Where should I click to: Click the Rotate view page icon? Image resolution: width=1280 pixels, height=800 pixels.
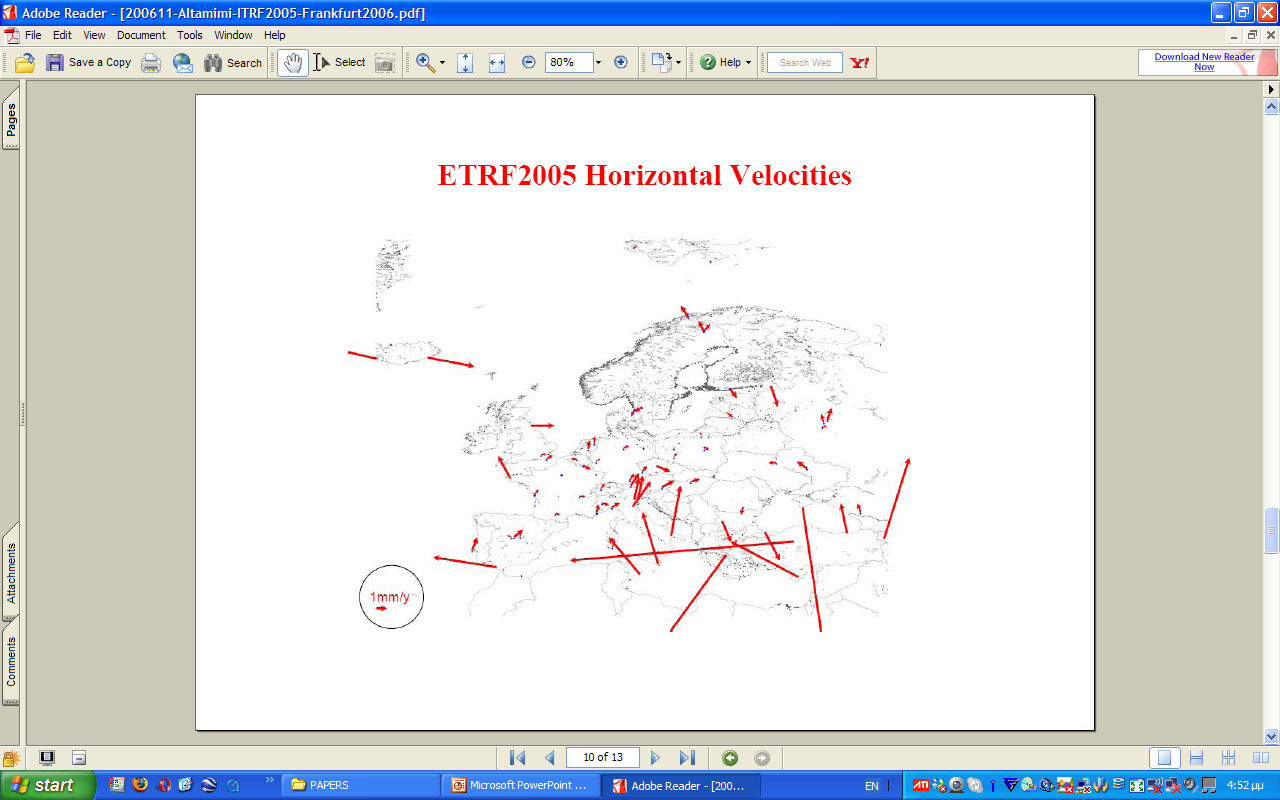[x=661, y=62]
